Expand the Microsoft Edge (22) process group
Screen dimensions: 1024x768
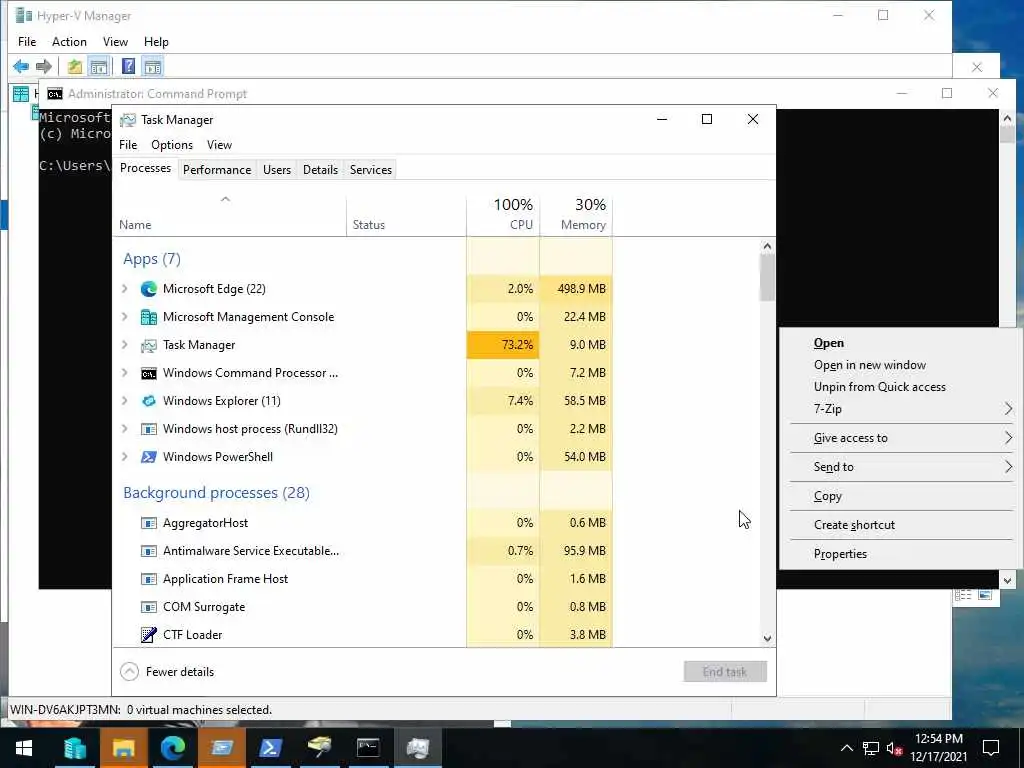(x=125, y=289)
